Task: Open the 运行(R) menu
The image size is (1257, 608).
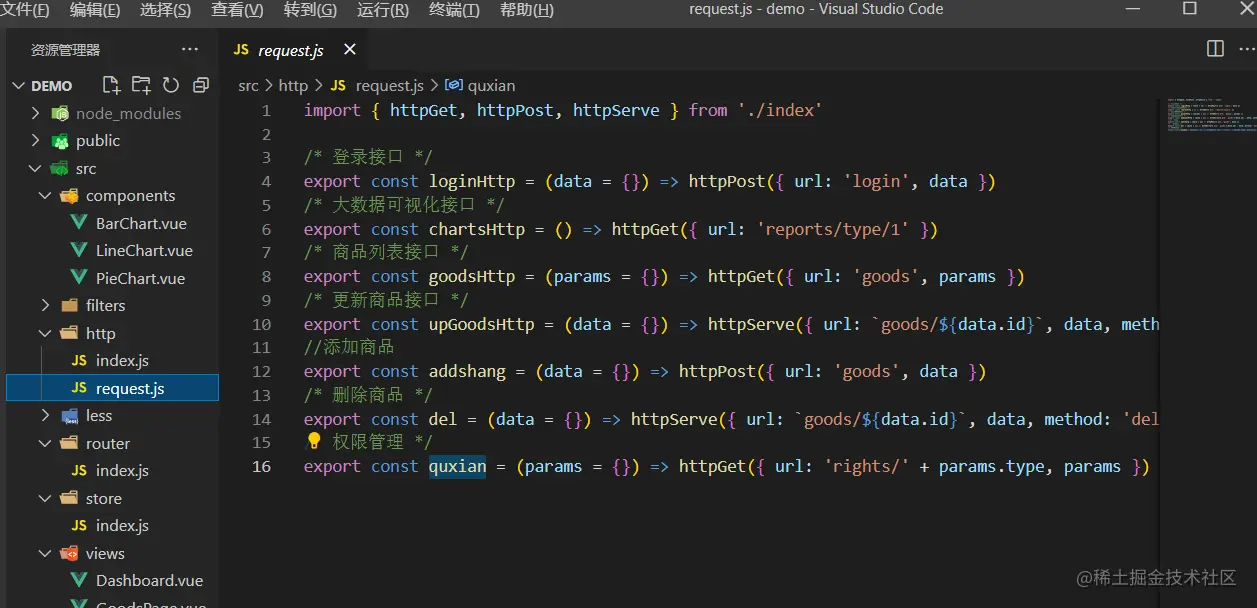Action: [x=382, y=10]
